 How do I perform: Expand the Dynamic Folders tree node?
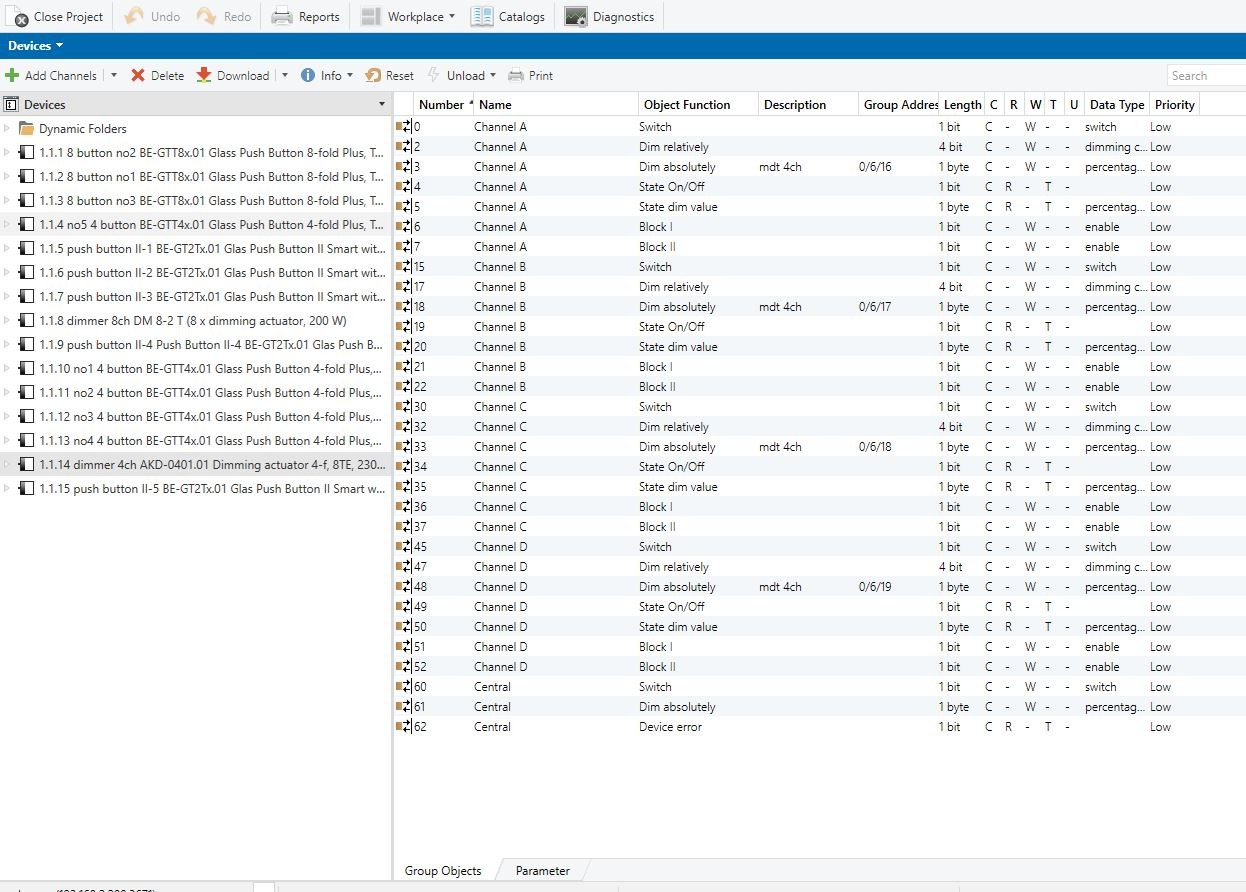click(x=8, y=129)
